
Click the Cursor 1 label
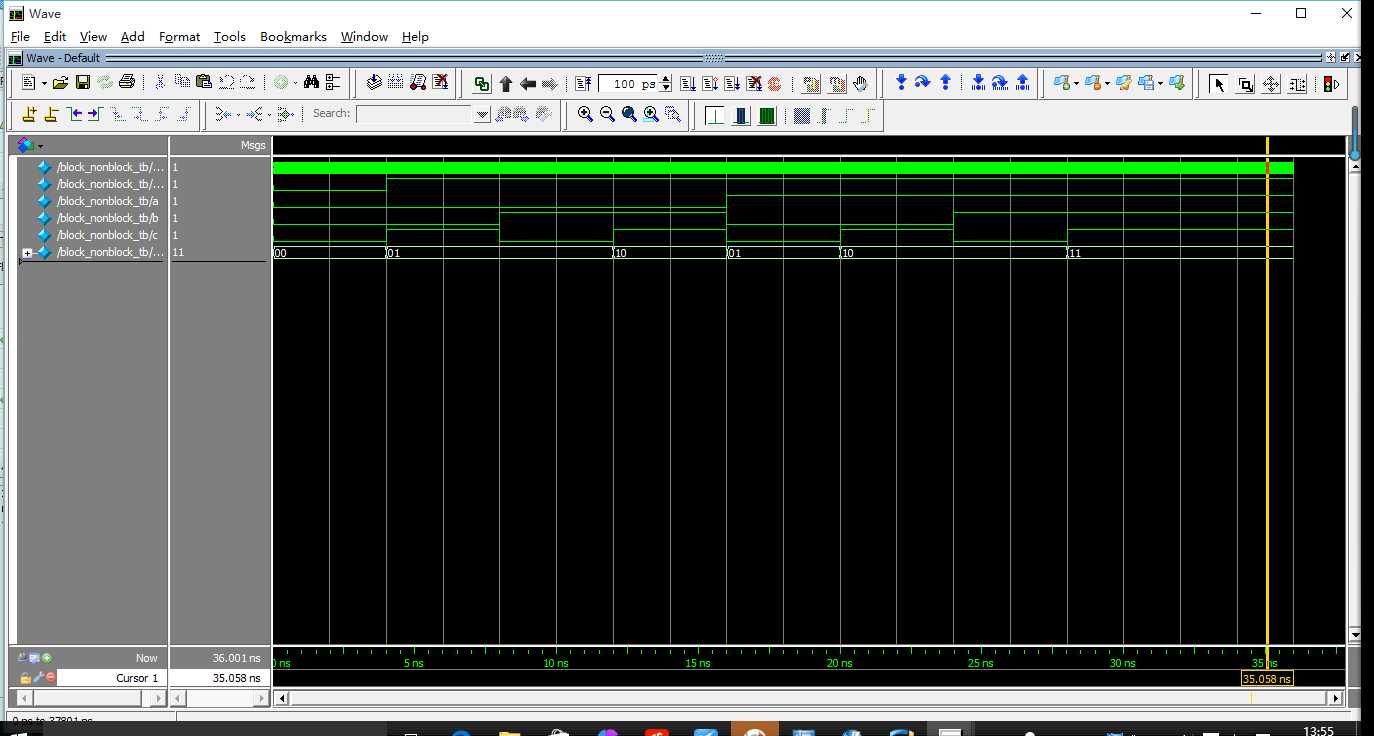[137, 678]
